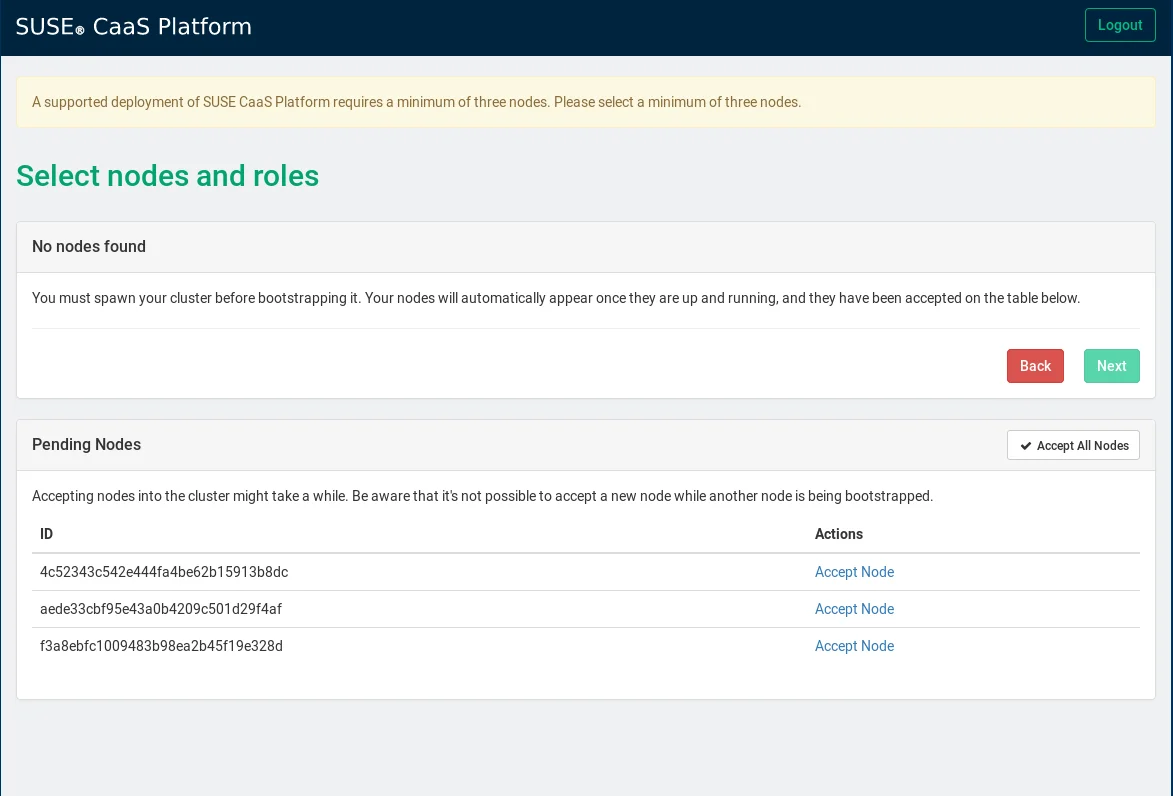Select node ID f3a8ebfc1009483b98ea2b45f19e328d
The height and width of the screenshot is (796, 1173).
(x=161, y=646)
